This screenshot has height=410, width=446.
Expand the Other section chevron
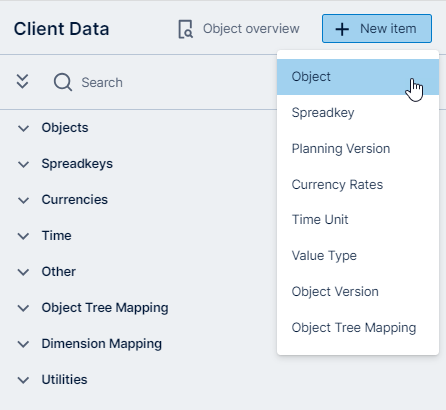point(23,272)
